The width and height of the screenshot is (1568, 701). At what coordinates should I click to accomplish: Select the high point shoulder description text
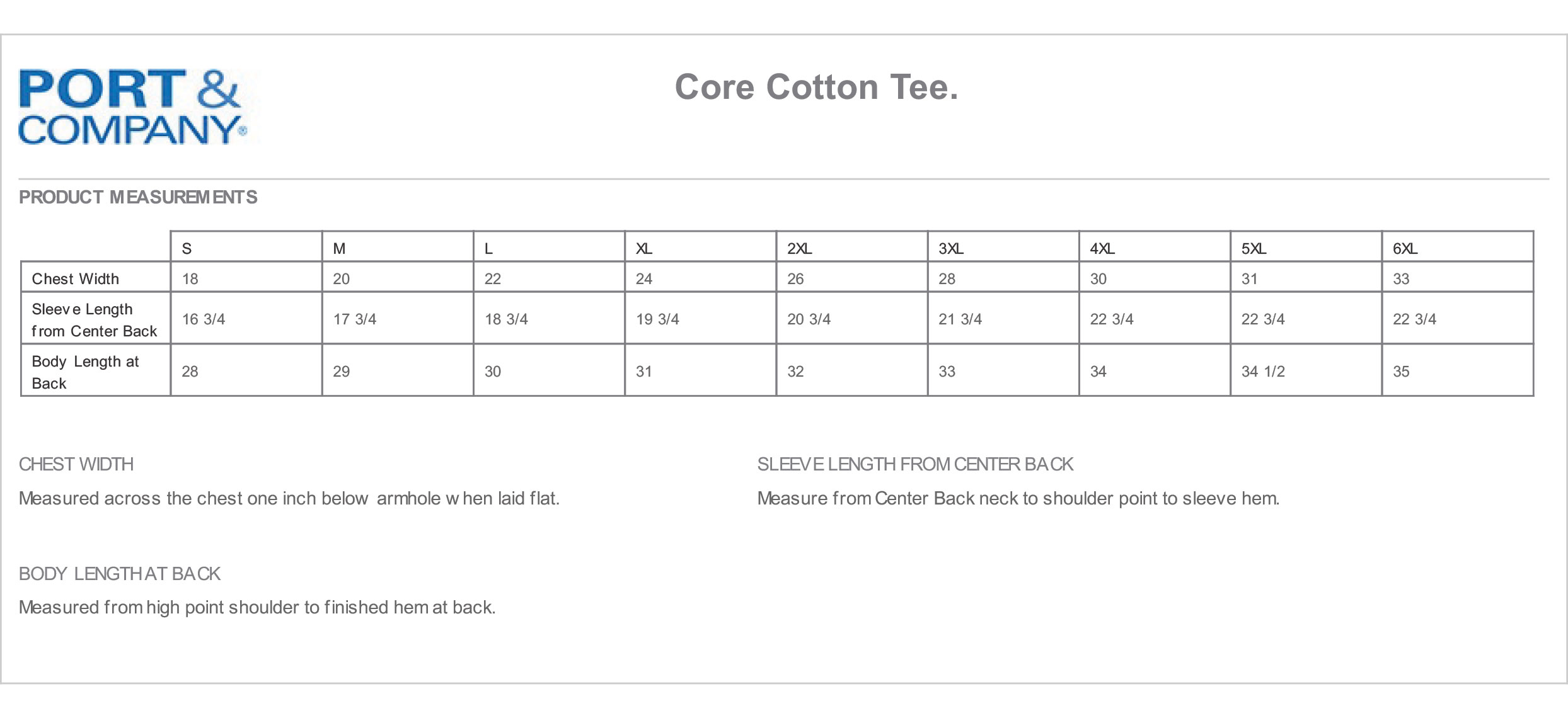pos(257,607)
